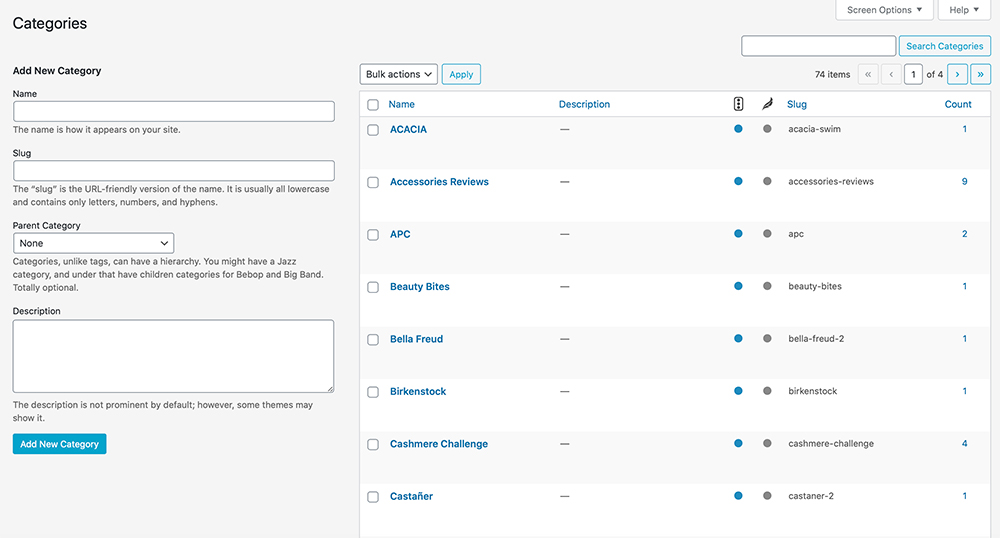Click grey readability dot for Bella Freud
The width and height of the screenshot is (1000, 538).
click(767, 338)
